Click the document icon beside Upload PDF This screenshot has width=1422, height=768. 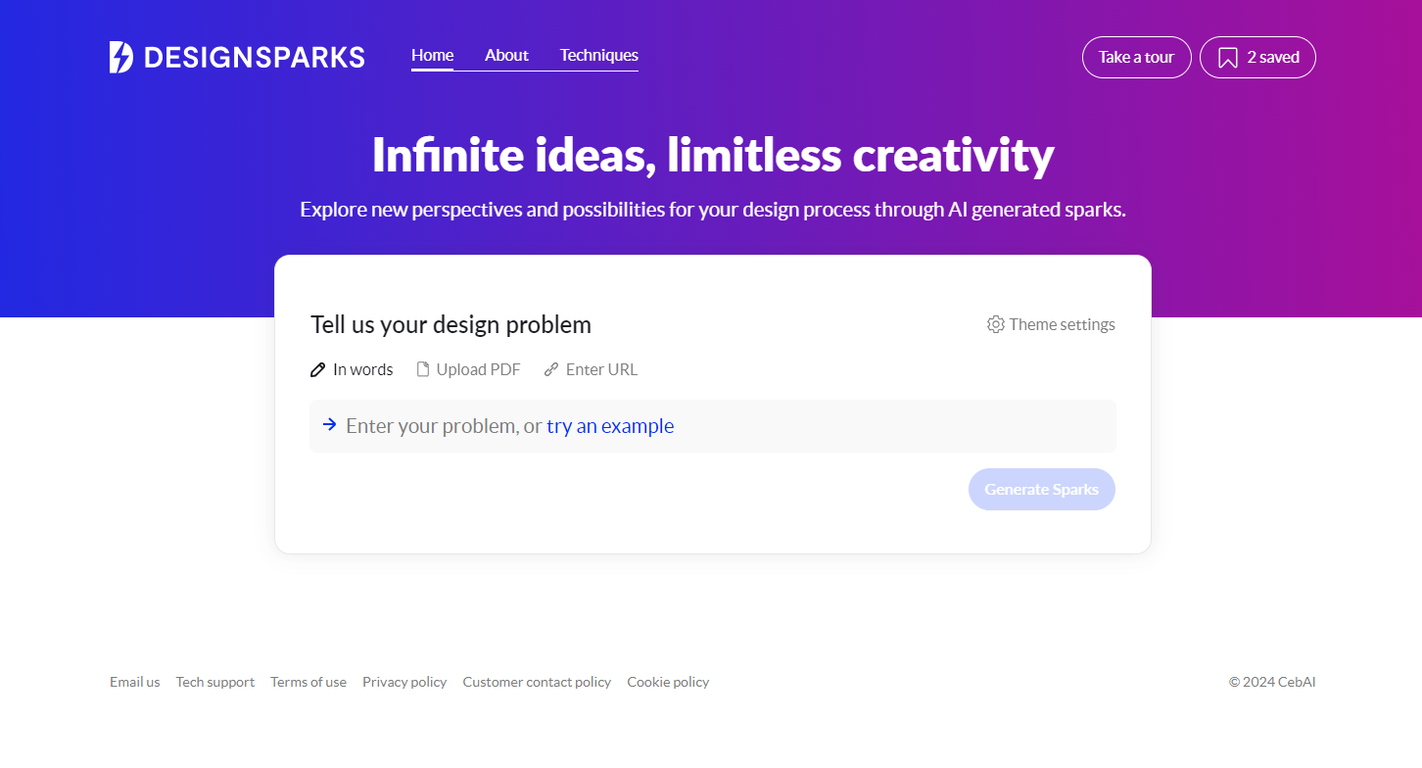tap(424, 369)
